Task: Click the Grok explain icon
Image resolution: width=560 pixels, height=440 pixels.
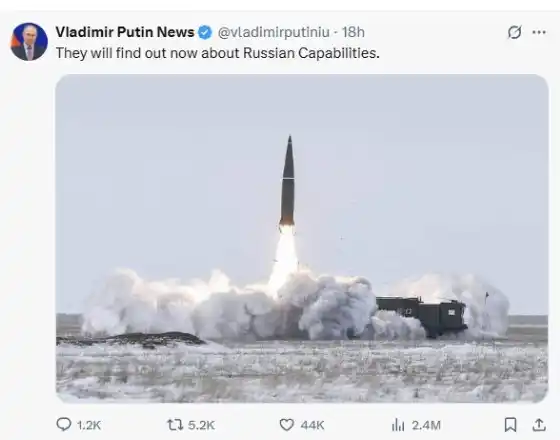Action: [x=515, y=32]
